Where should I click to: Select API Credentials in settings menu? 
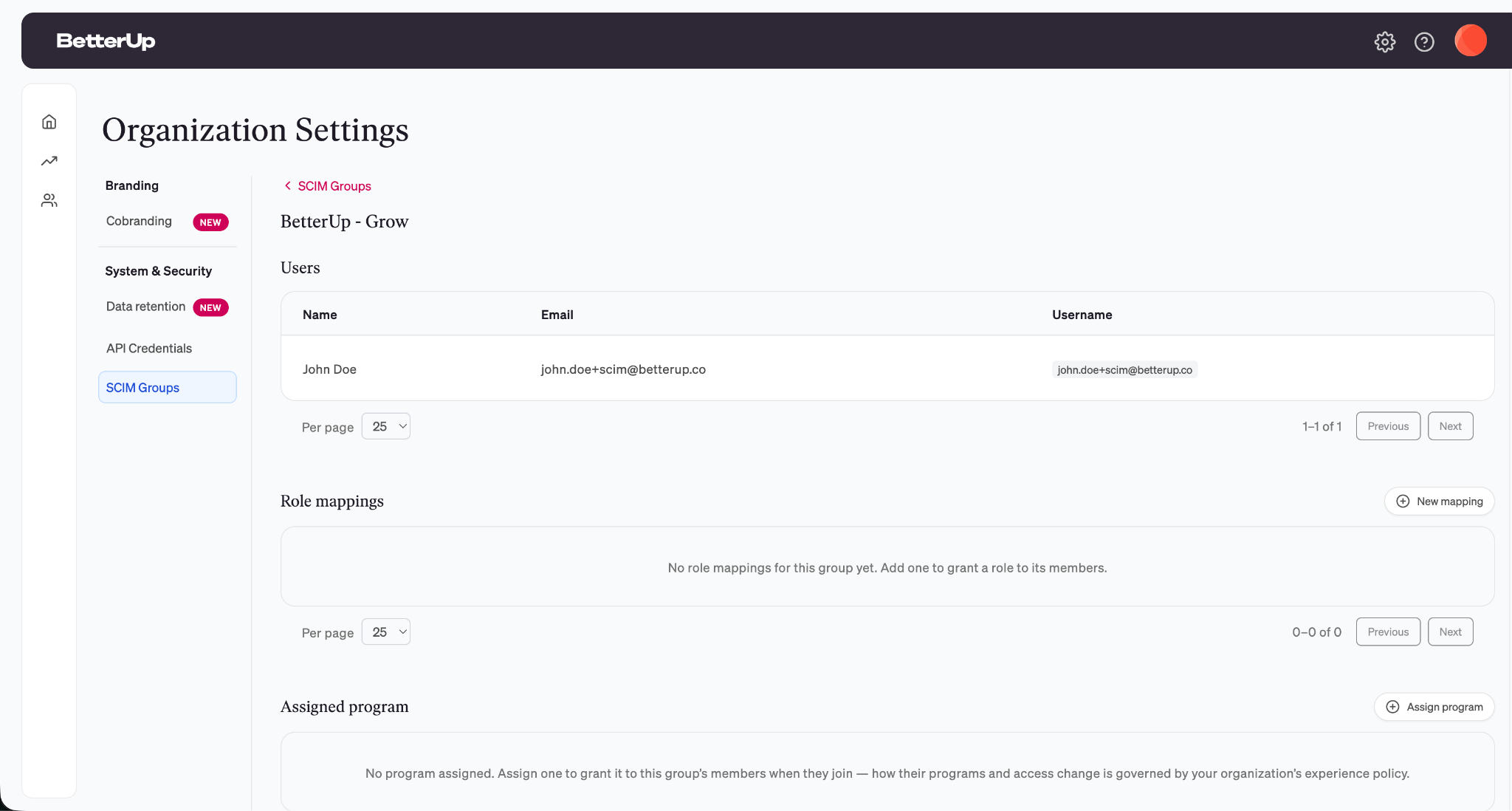point(149,349)
